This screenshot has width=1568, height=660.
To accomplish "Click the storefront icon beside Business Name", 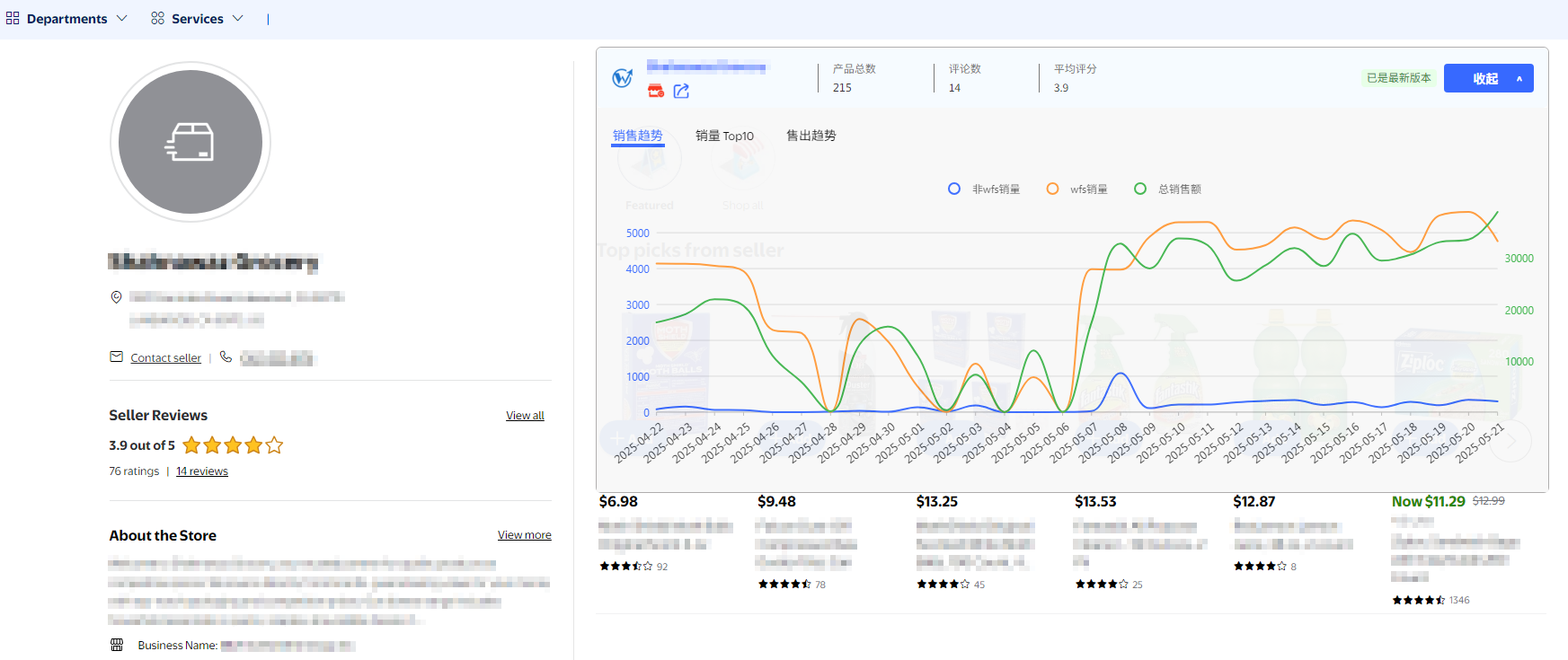I will point(117,645).
